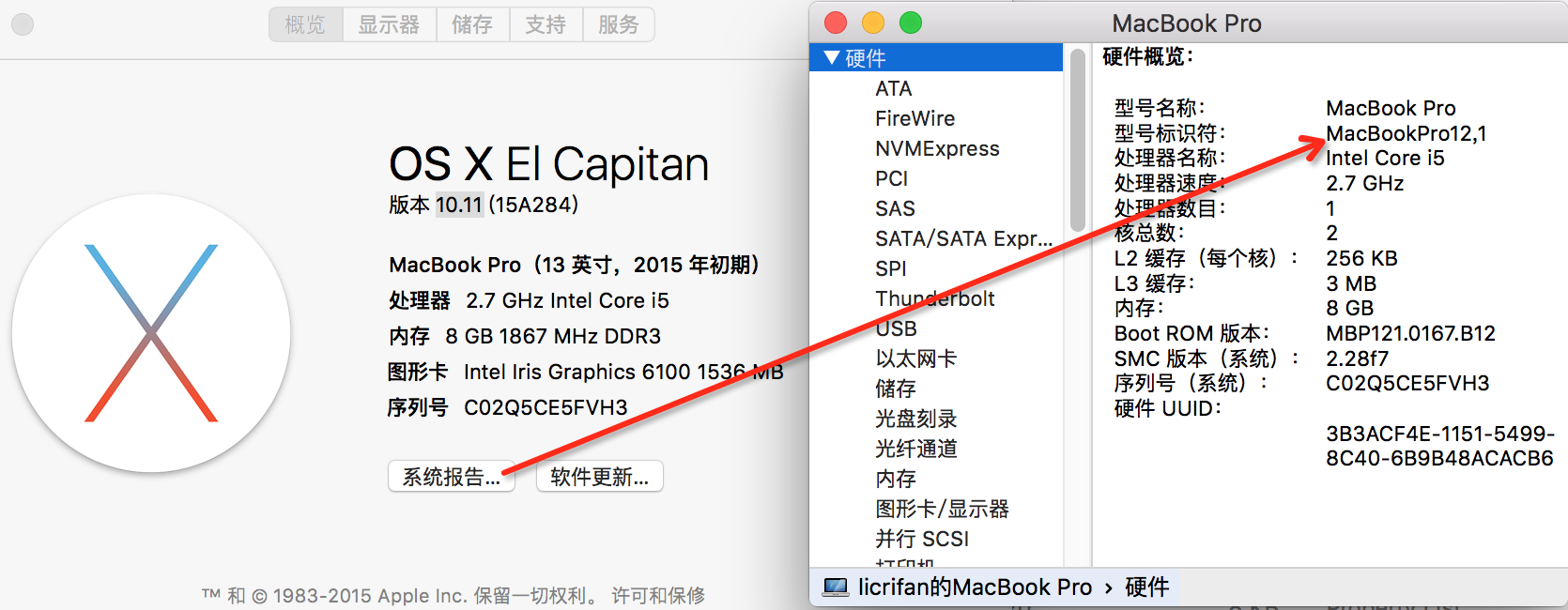Click 硬件 in the bottom path bar

tap(1146, 587)
